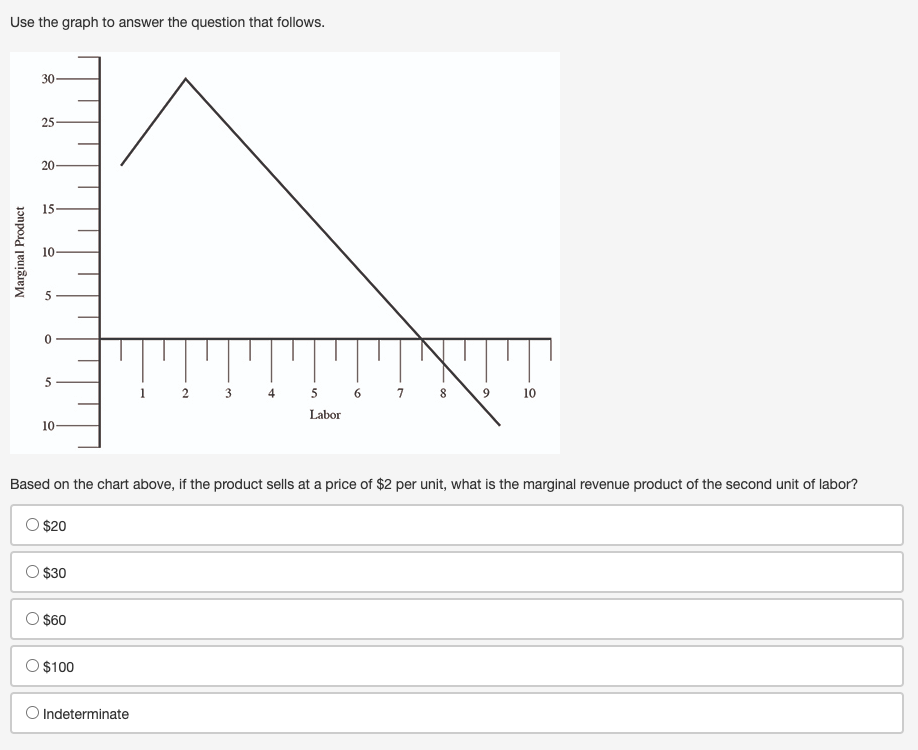Click the number 30 on vertical axis

[x=46, y=78]
